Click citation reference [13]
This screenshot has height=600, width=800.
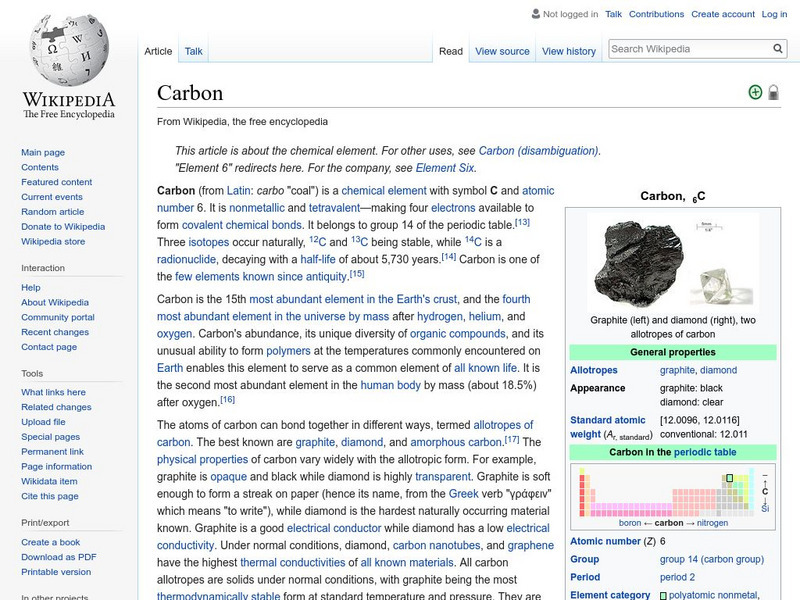pos(522,222)
